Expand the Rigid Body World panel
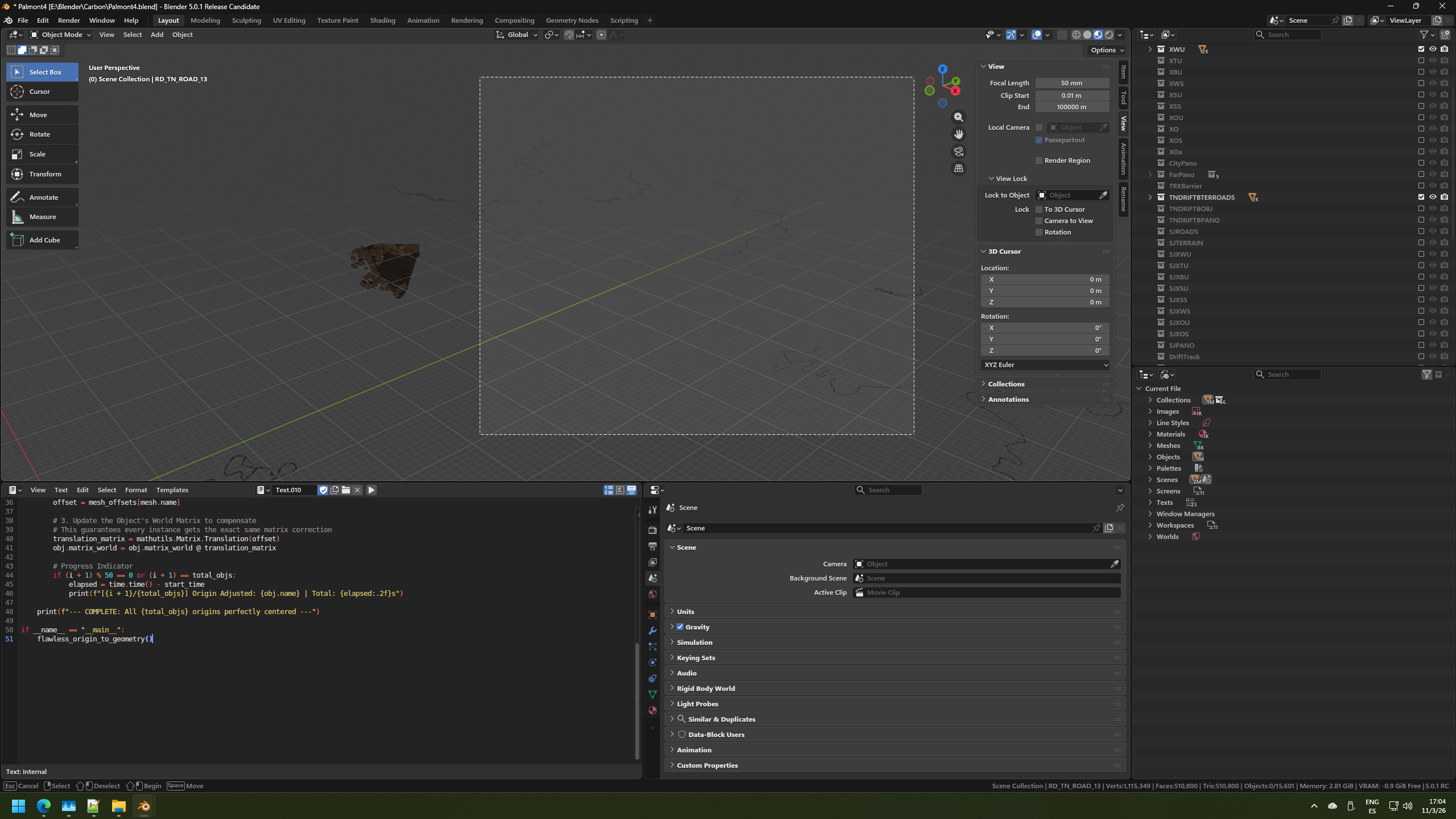The height and width of the screenshot is (819, 1456). pos(706,688)
